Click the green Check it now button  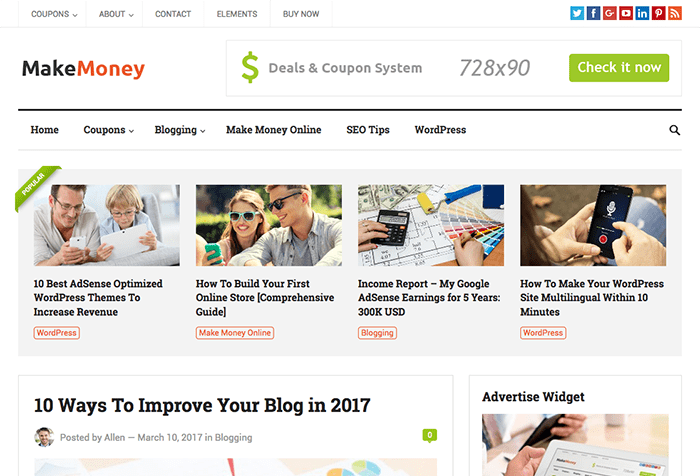(619, 68)
